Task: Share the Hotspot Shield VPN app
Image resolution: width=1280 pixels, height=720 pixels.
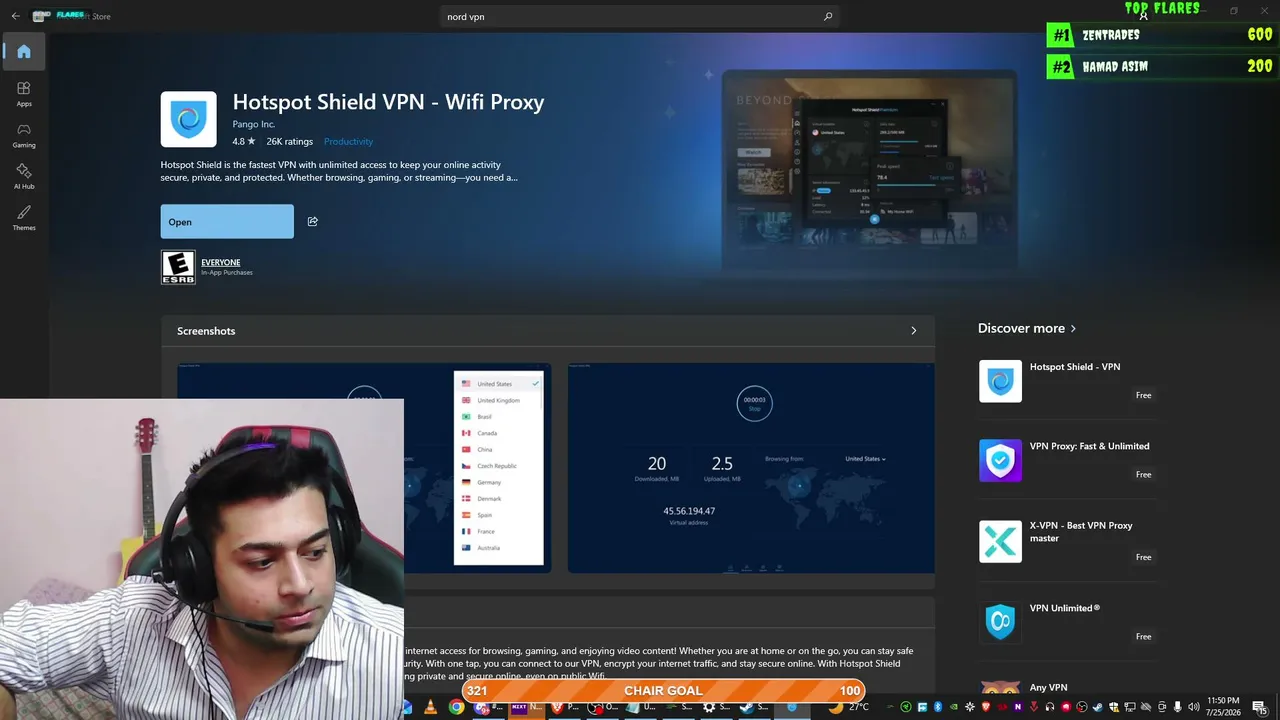Action: point(313,222)
